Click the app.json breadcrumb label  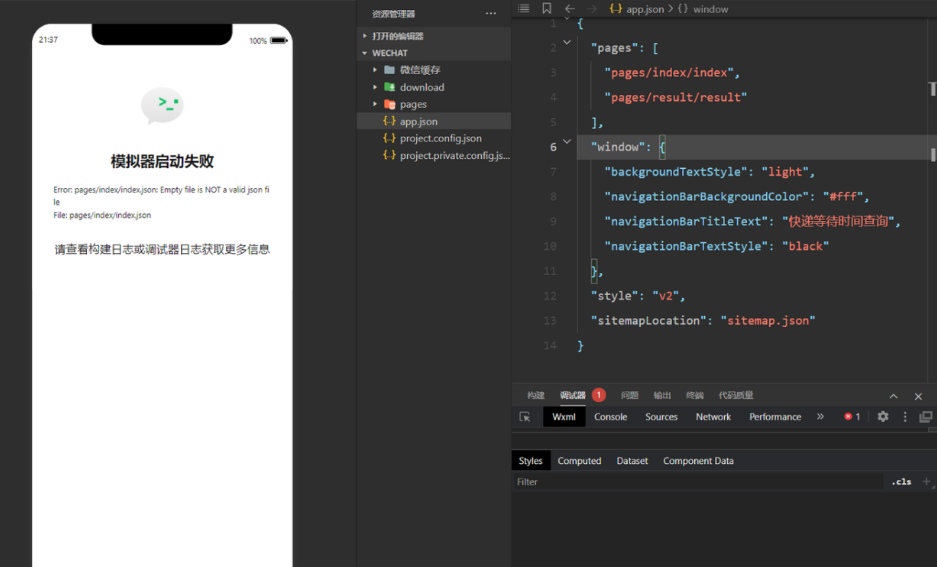[645, 9]
